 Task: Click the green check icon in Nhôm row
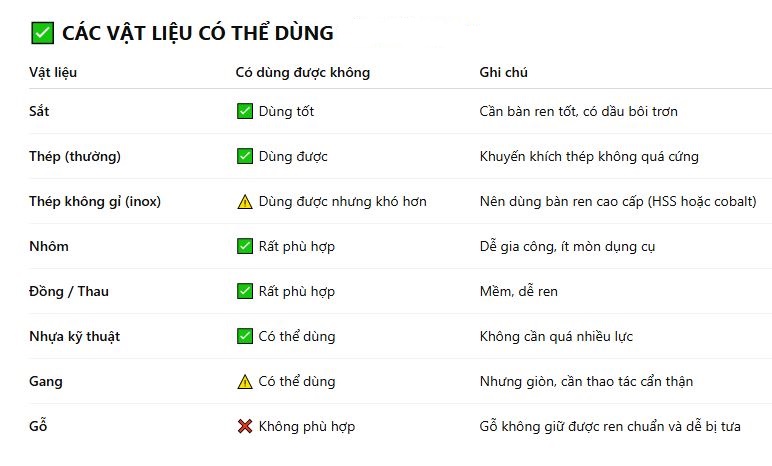(245, 246)
